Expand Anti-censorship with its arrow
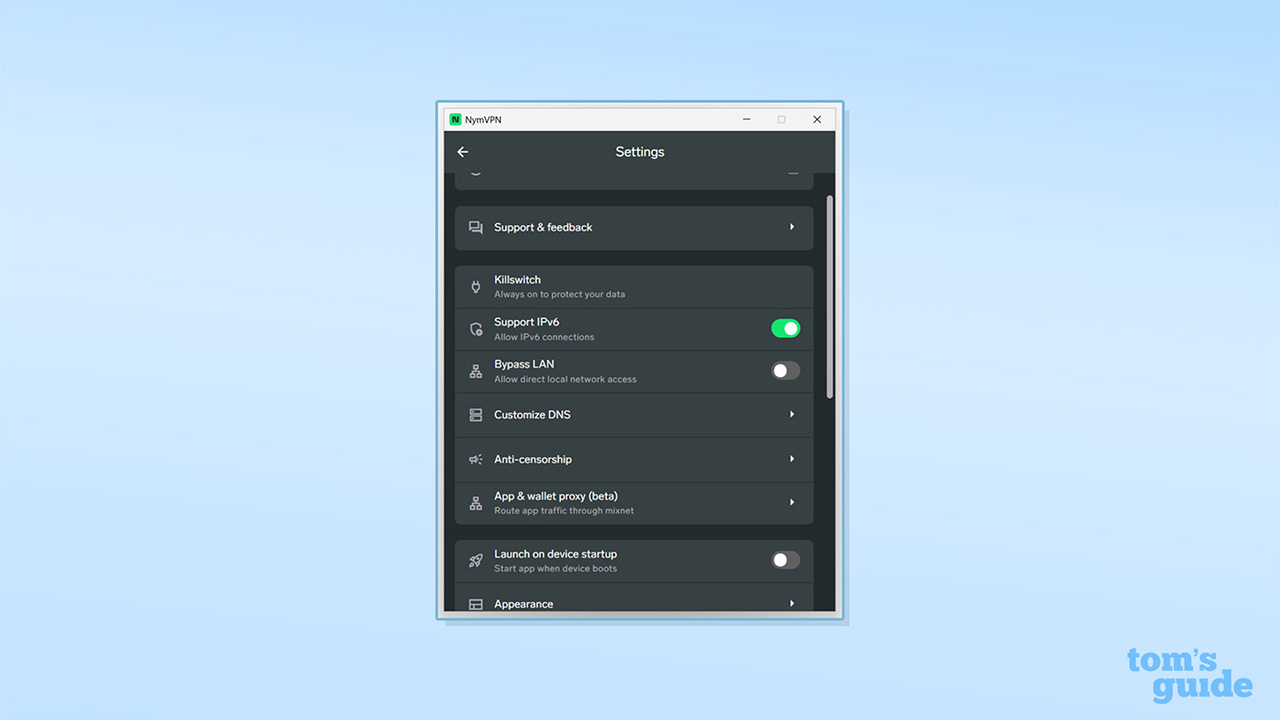Image resolution: width=1280 pixels, height=720 pixels. 792,459
